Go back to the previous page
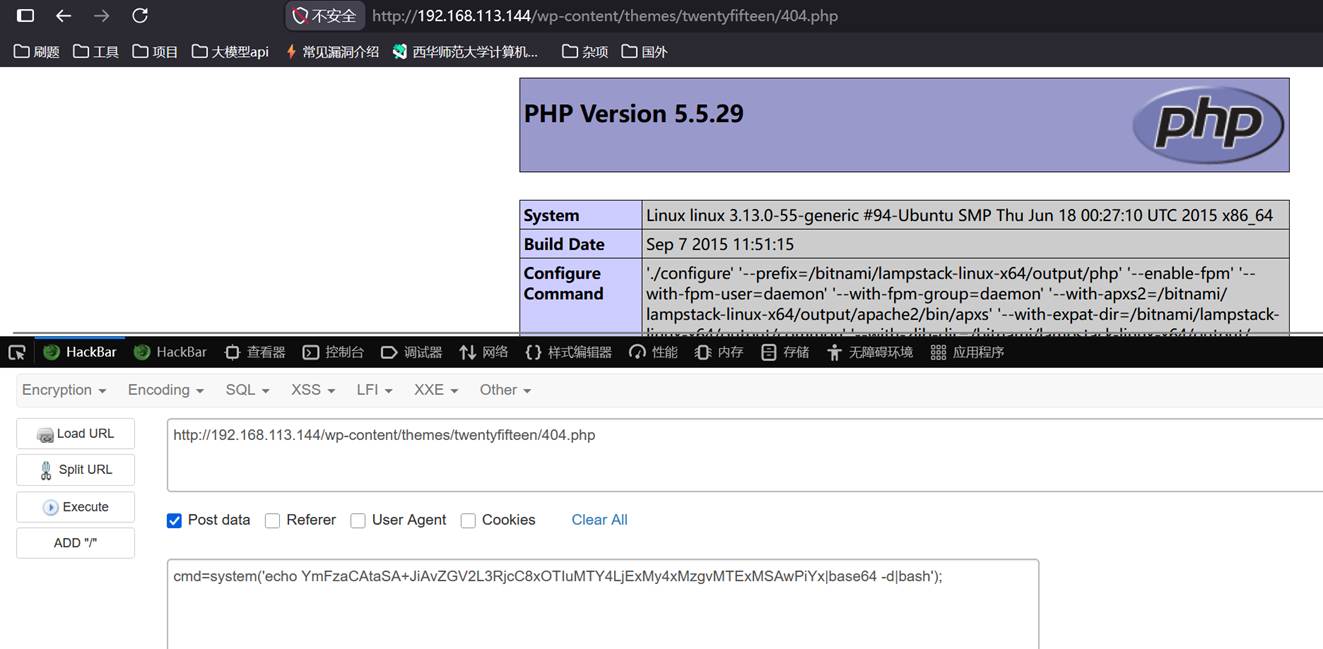This screenshot has width=1323, height=649. pyautogui.click(x=63, y=16)
